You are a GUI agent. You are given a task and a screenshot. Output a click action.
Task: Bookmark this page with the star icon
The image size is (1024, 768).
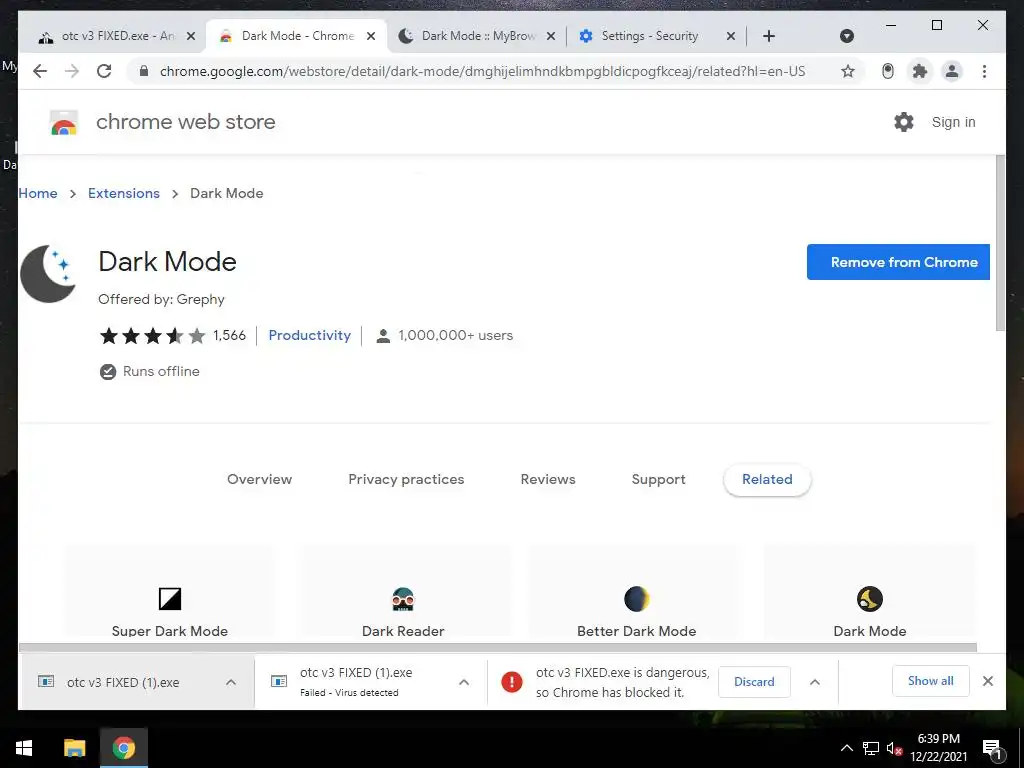848,71
